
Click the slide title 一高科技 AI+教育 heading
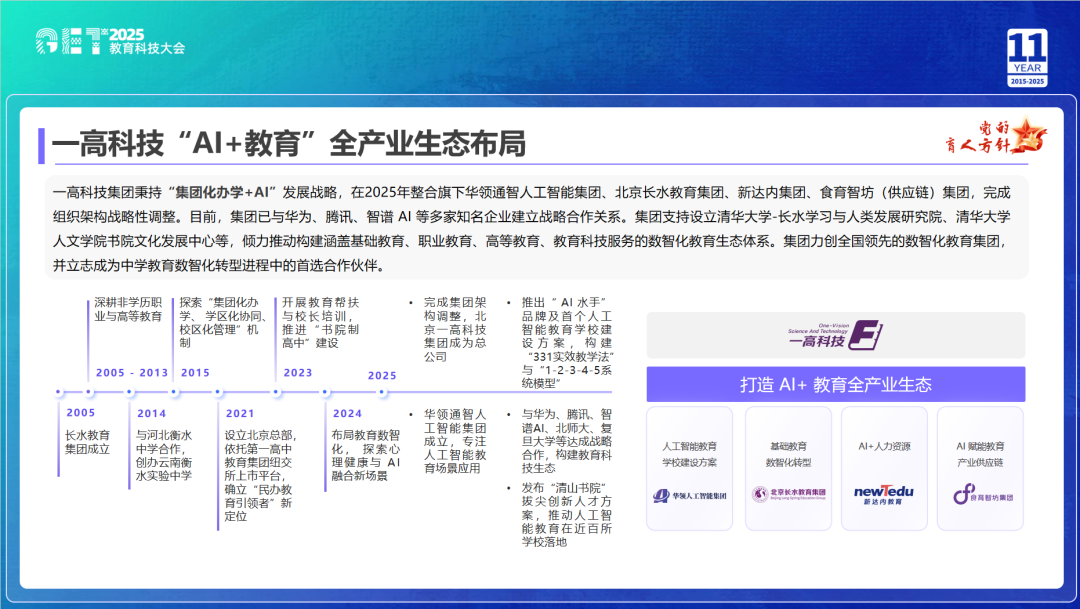tap(288, 144)
